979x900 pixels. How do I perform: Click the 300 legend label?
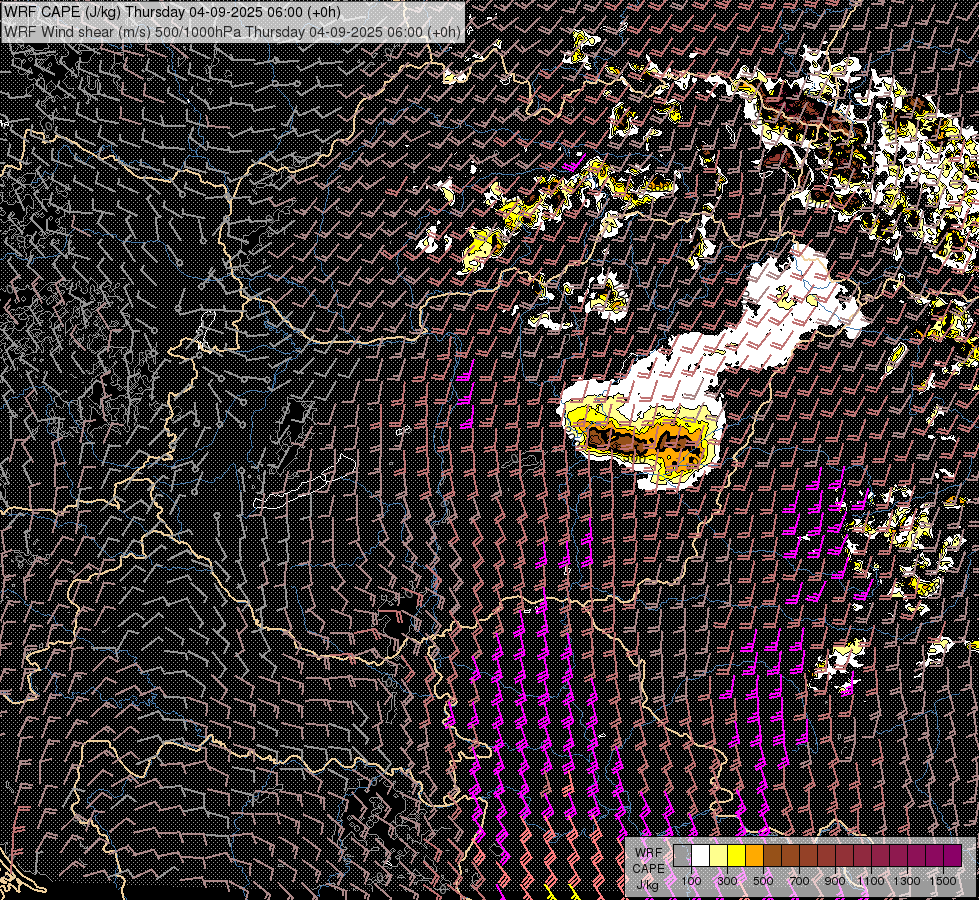click(727, 881)
